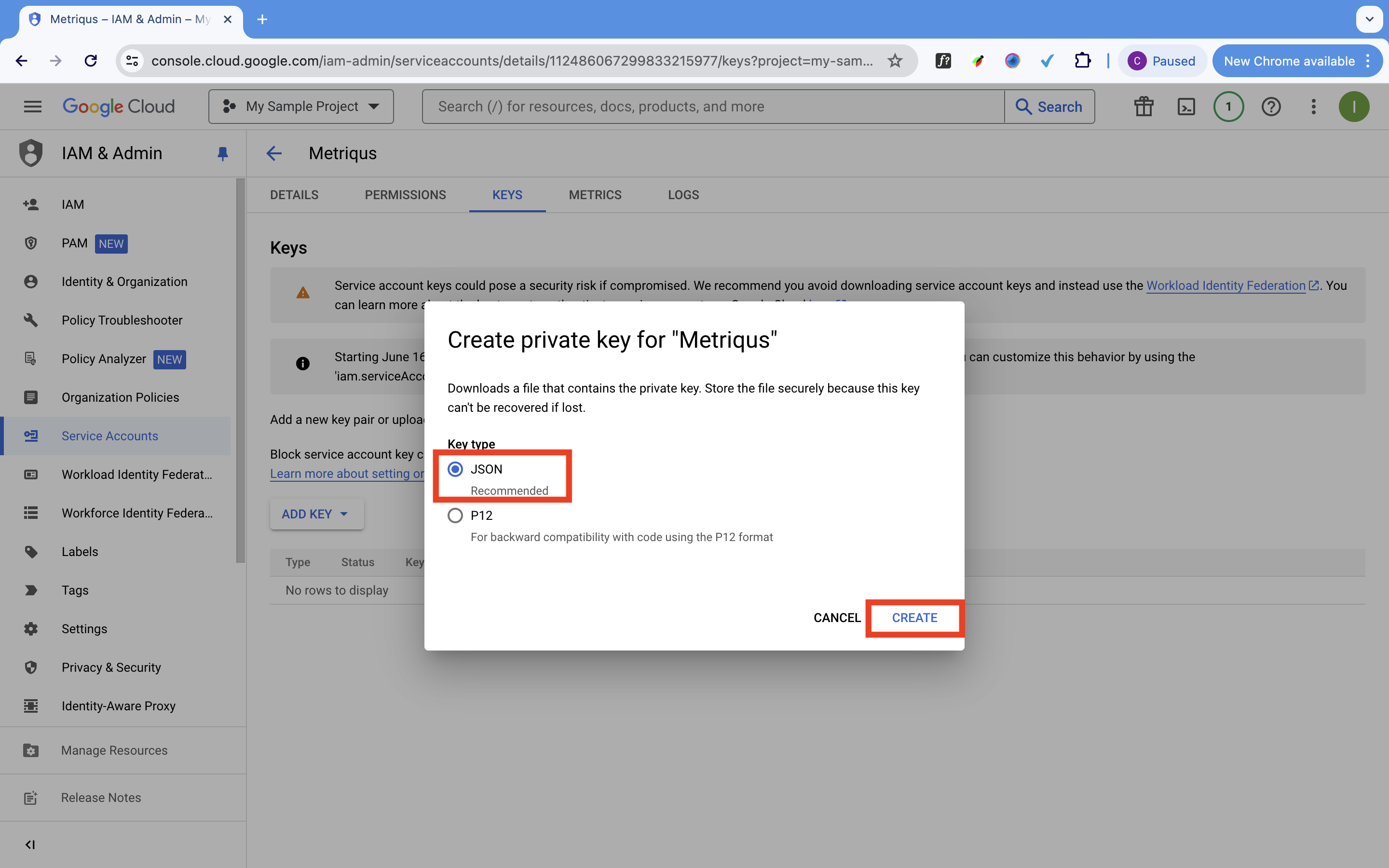Unpin IAM & Admin with pin icon

(x=223, y=153)
